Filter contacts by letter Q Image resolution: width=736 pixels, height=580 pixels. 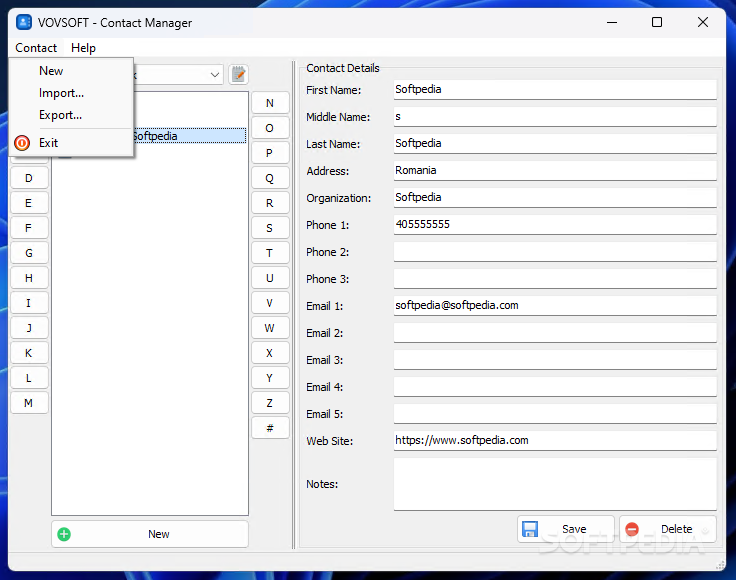pyautogui.click(x=270, y=178)
